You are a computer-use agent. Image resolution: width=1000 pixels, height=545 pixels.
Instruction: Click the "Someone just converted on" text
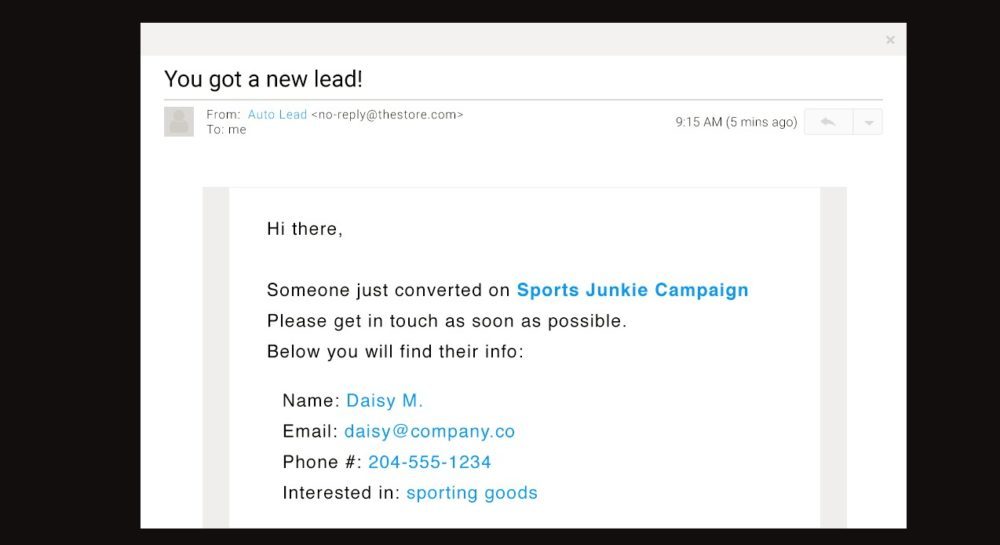click(388, 290)
